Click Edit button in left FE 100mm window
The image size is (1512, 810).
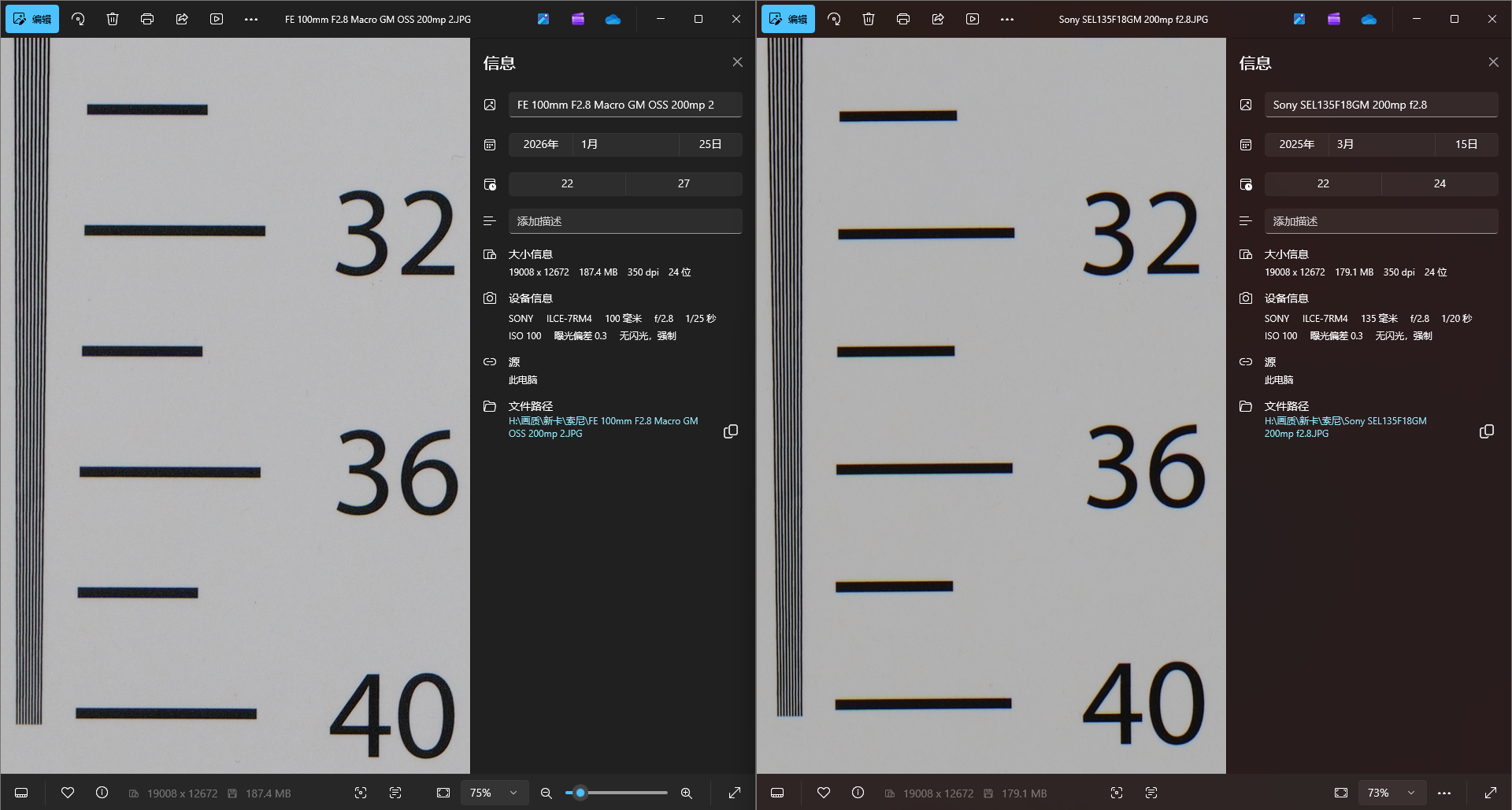[x=32, y=19]
